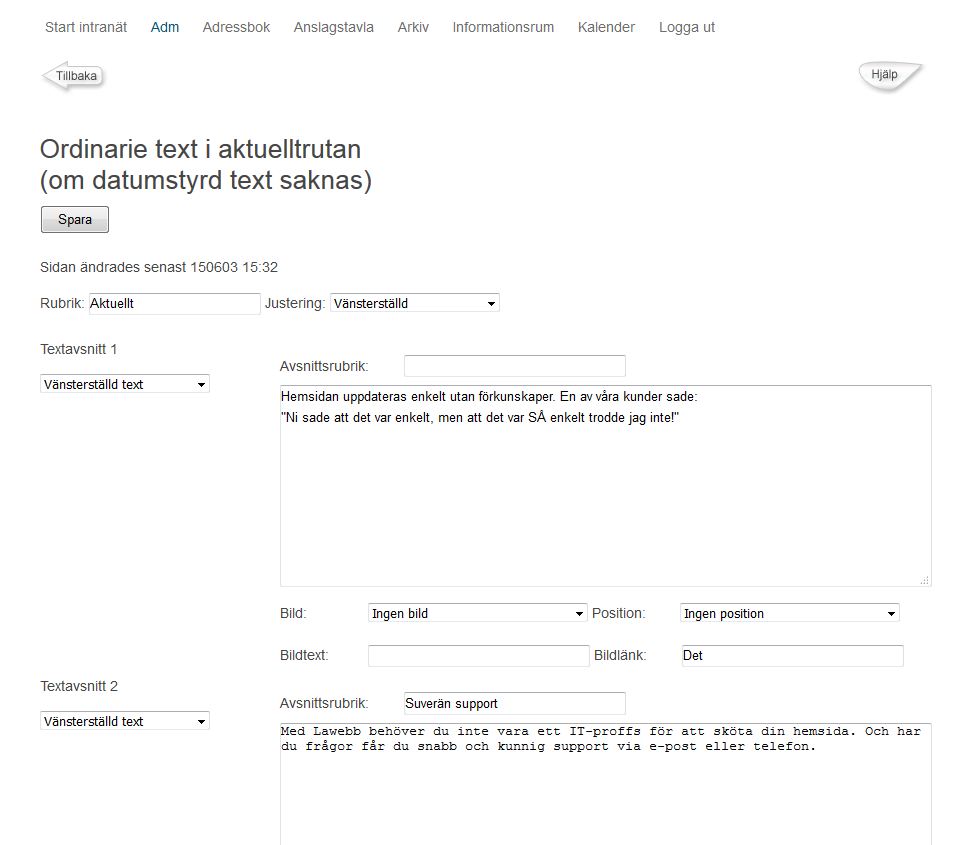Viewport: 973px width, 845px height.
Task: Click the 'Bildlänk:' label
Action: (x=620, y=655)
